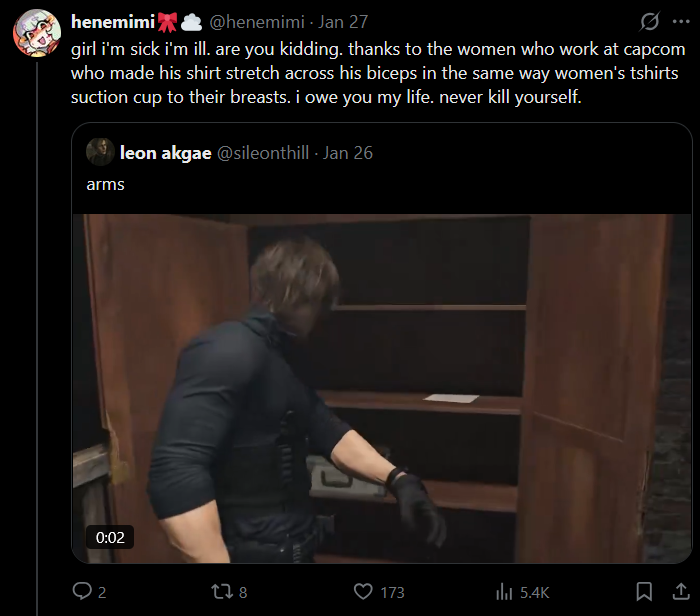Open henemimi's profile avatar
The height and width of the screenshot is (616, 700).
37,33
